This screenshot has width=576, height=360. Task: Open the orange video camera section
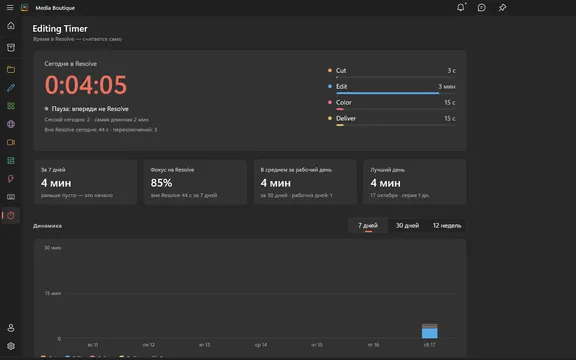[11, 142]
